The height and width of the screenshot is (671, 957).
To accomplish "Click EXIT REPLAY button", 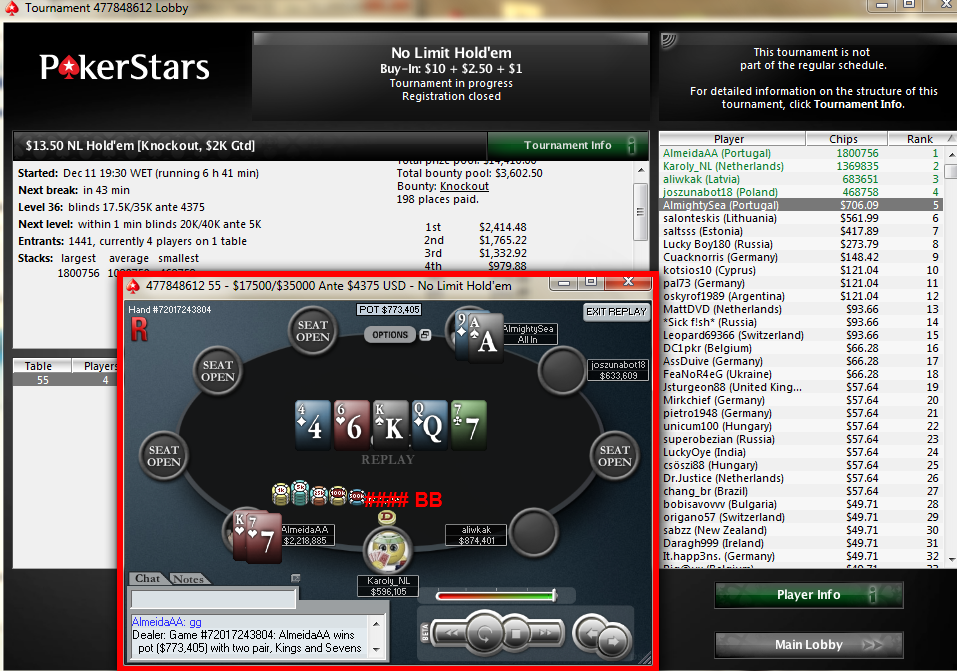I will [616, 311].
